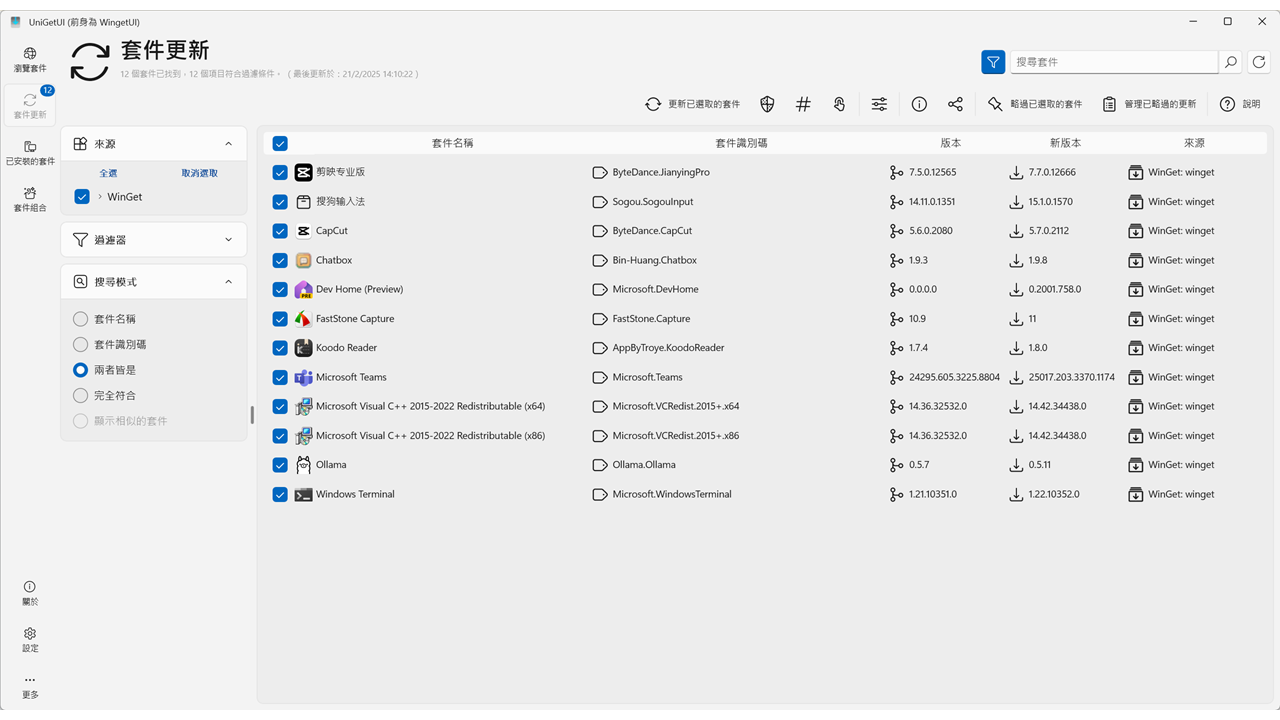This screenshot has height=720, width=1280.
Task: Click the interactive update hand icon
Action: click(x=839, y=104)
